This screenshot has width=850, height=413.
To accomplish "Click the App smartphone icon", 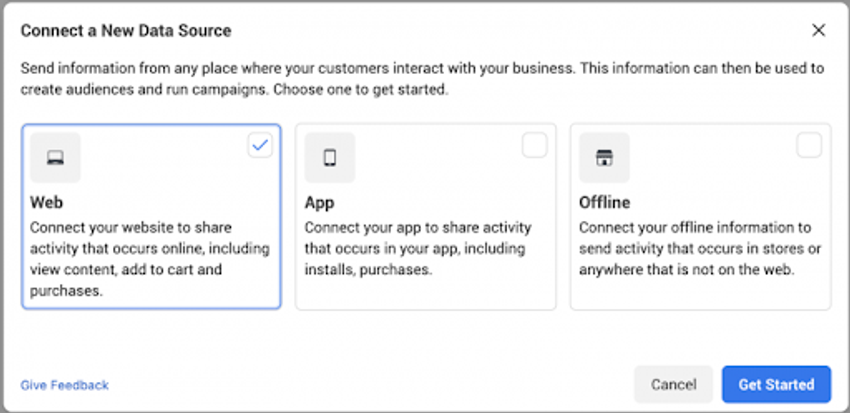I will click(x=330, y=158).
